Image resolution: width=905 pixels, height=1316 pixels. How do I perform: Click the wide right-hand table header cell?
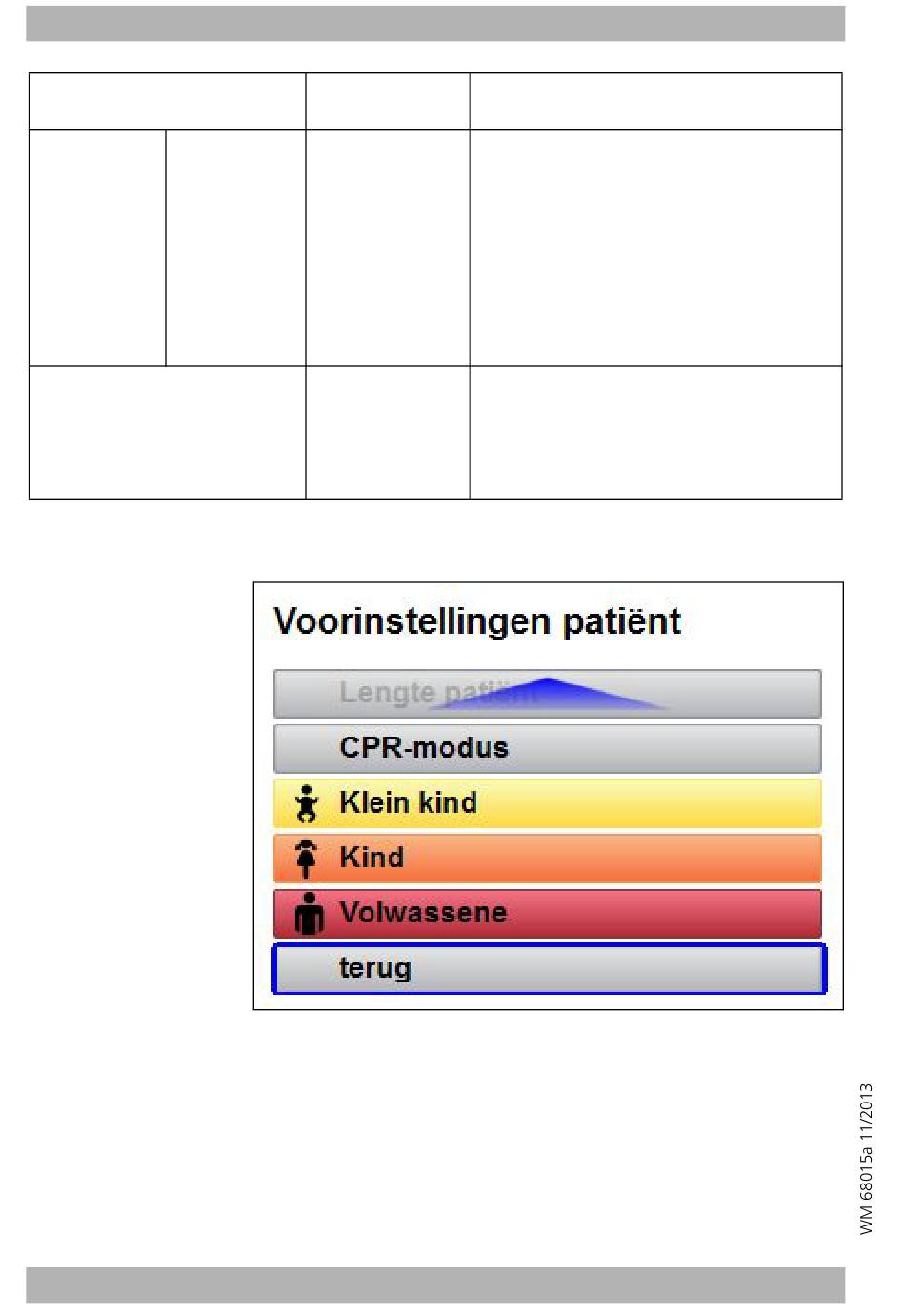(x=656, y=101)
